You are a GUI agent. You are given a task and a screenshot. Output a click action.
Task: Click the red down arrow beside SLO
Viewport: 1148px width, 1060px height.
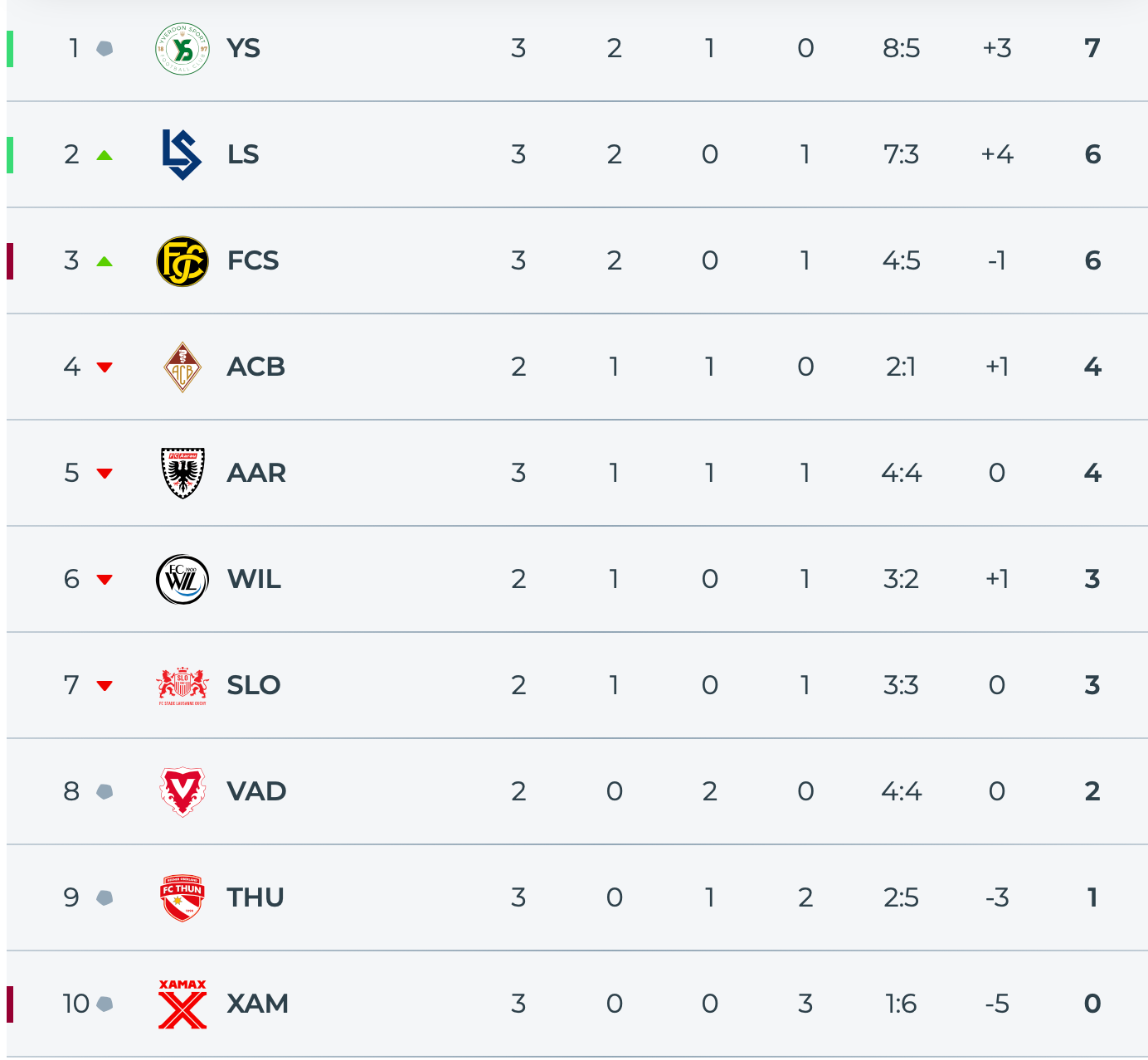105,686
